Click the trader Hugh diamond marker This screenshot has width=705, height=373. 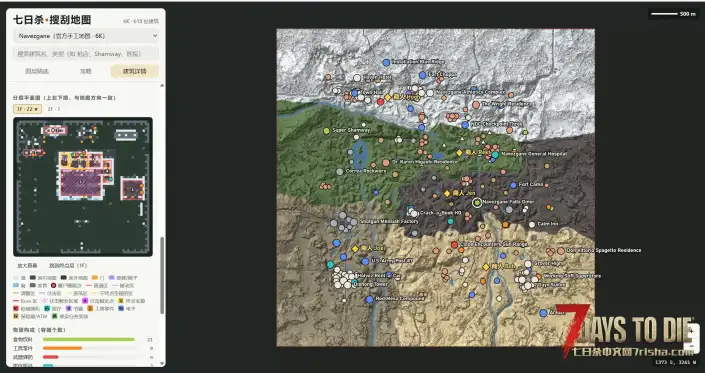388,97
